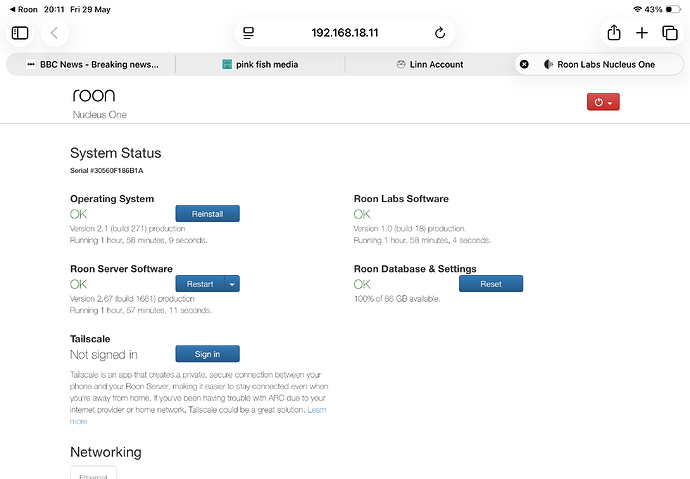
Task: Click 'Version 2.67 (build 1661) production' text
Action: (132, 299)
